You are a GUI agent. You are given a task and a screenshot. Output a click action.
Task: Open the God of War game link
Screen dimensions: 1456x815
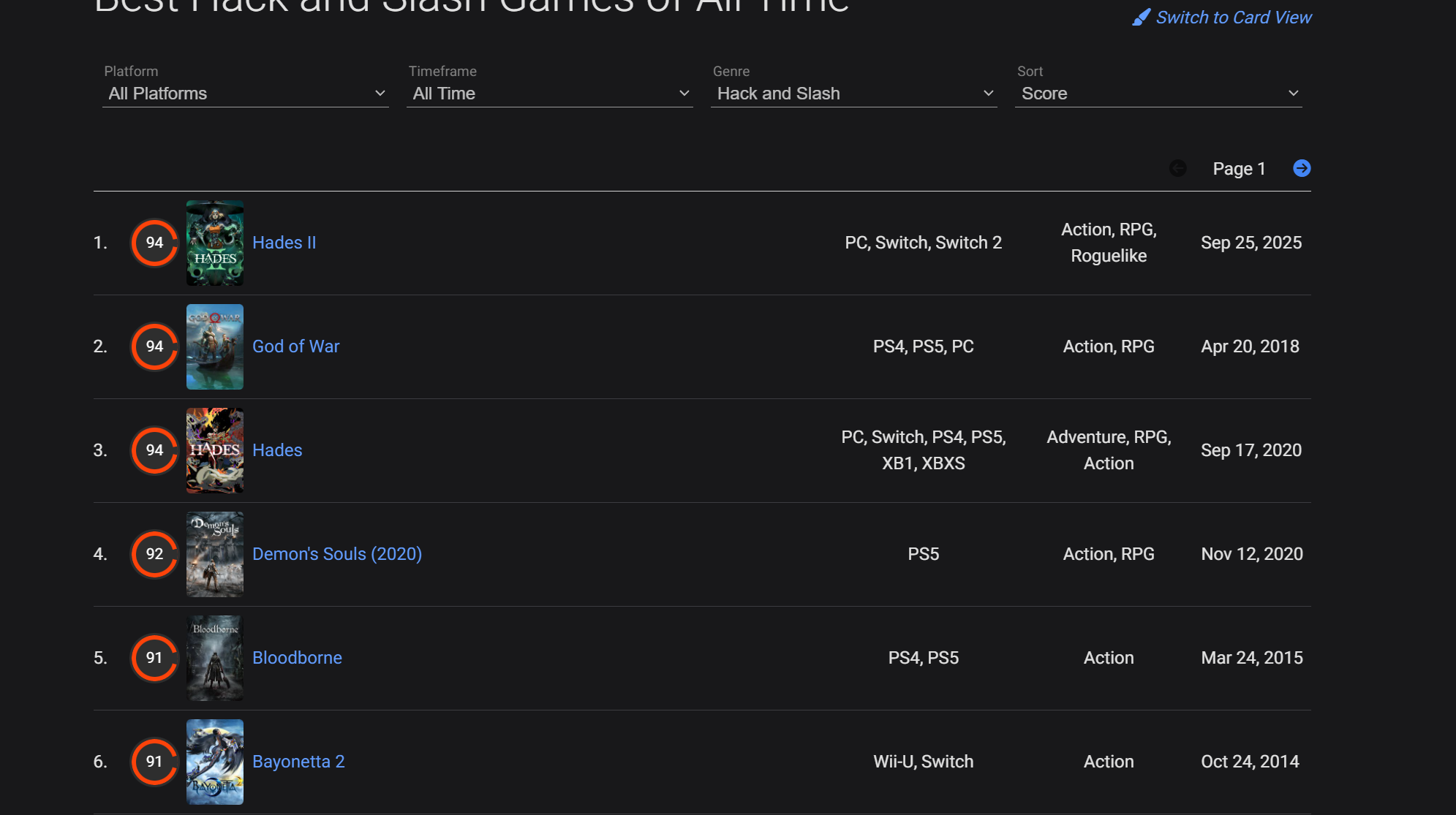tap(296, 346)
